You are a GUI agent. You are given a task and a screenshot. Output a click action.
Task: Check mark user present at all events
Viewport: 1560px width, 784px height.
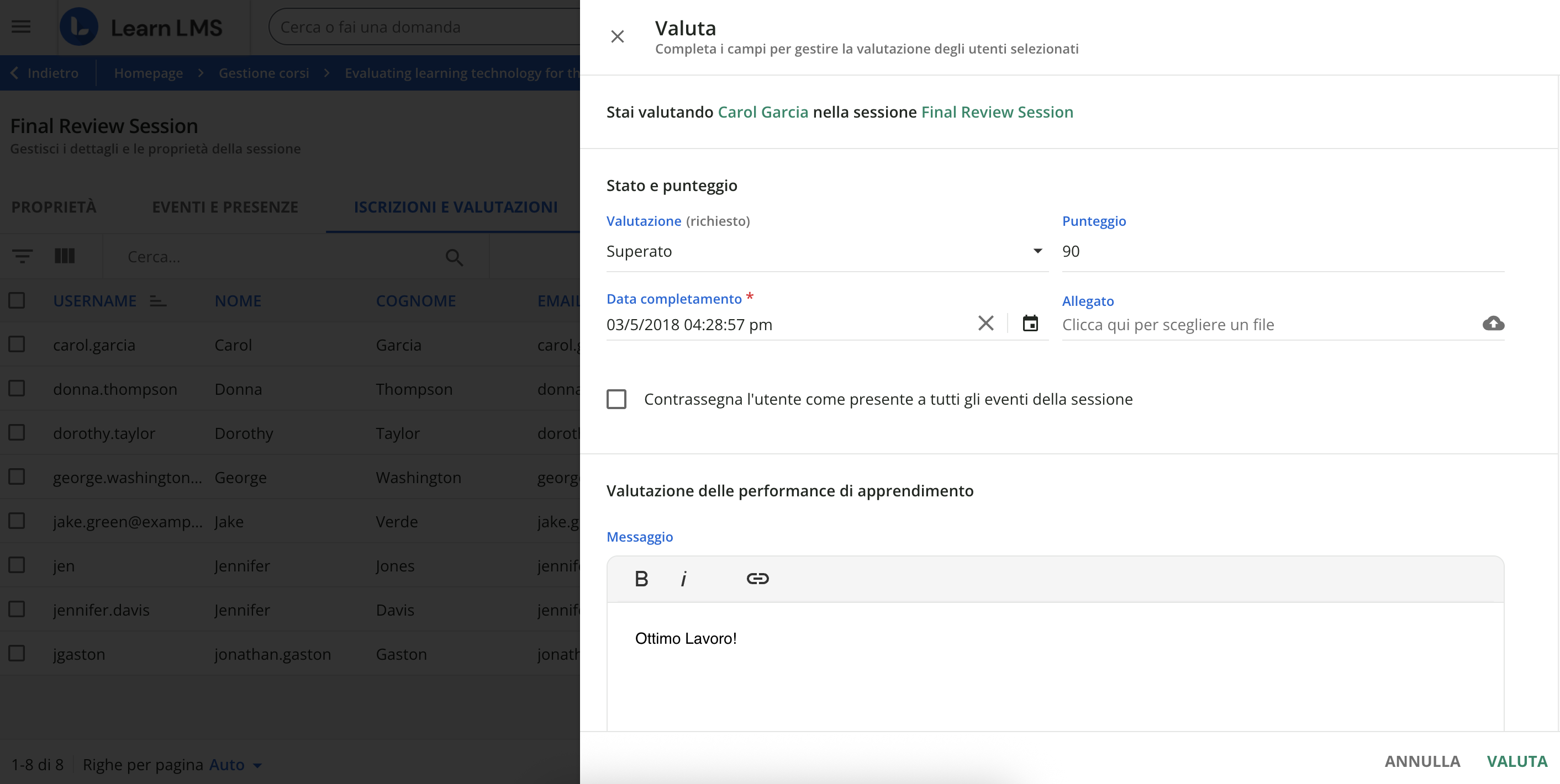coord(616,400)
